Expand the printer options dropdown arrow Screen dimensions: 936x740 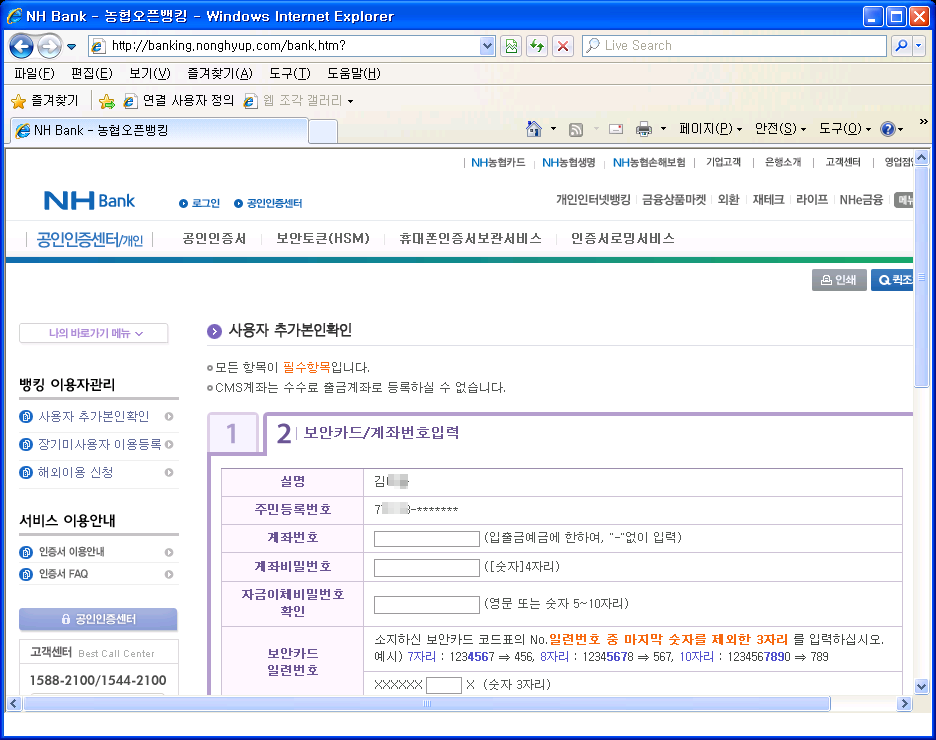[663, 129]
